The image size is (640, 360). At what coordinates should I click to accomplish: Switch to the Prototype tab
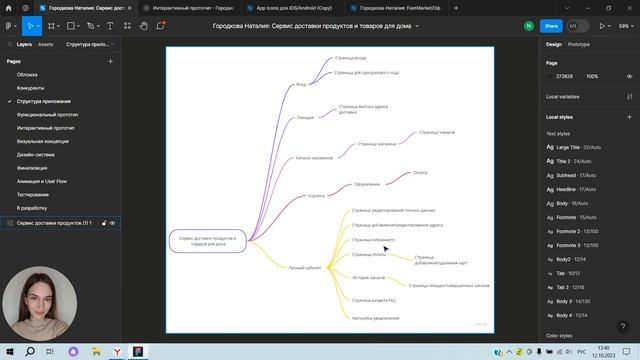coord(578,44)
